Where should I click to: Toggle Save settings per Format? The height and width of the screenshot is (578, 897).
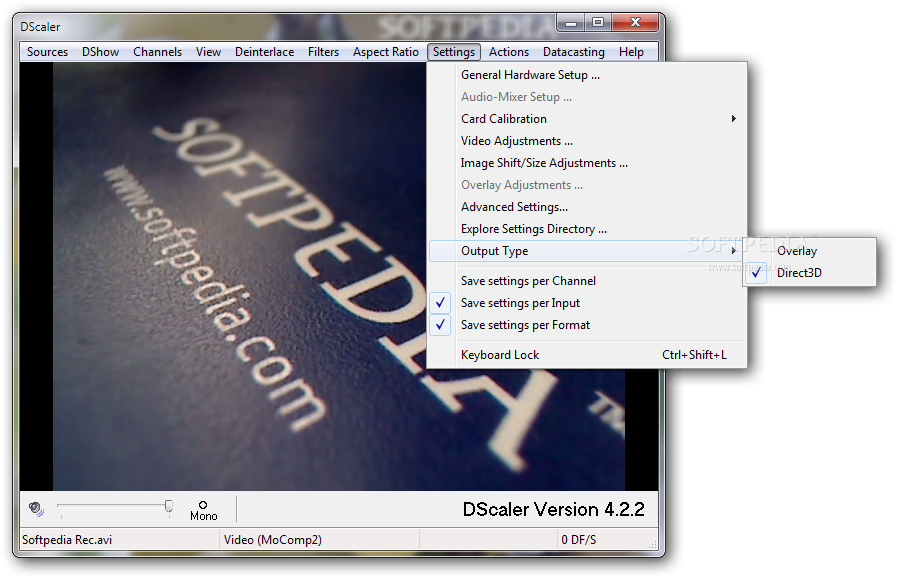pyautogui.click(x=587, y=325)
